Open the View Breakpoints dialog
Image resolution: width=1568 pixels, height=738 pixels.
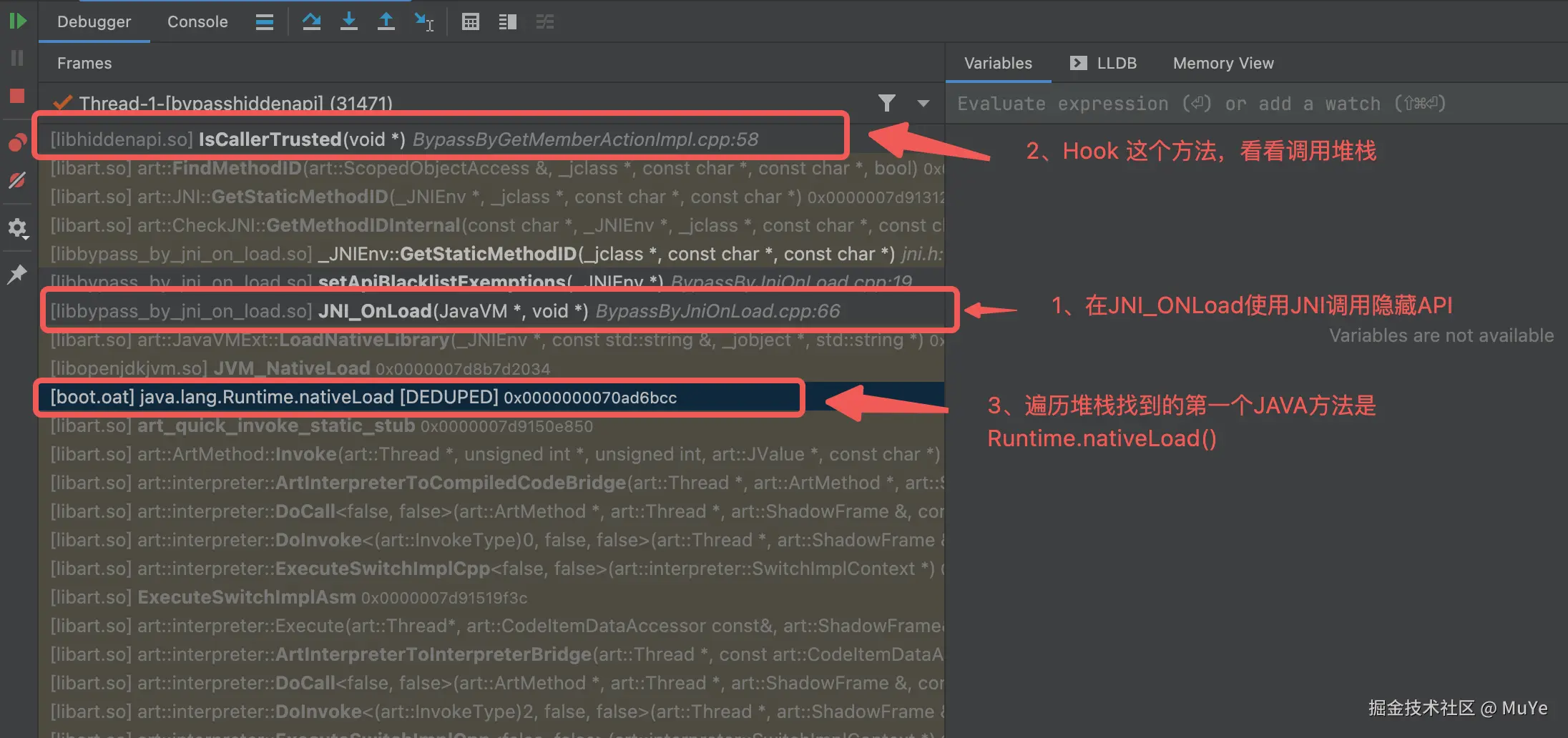pos(18,141)
